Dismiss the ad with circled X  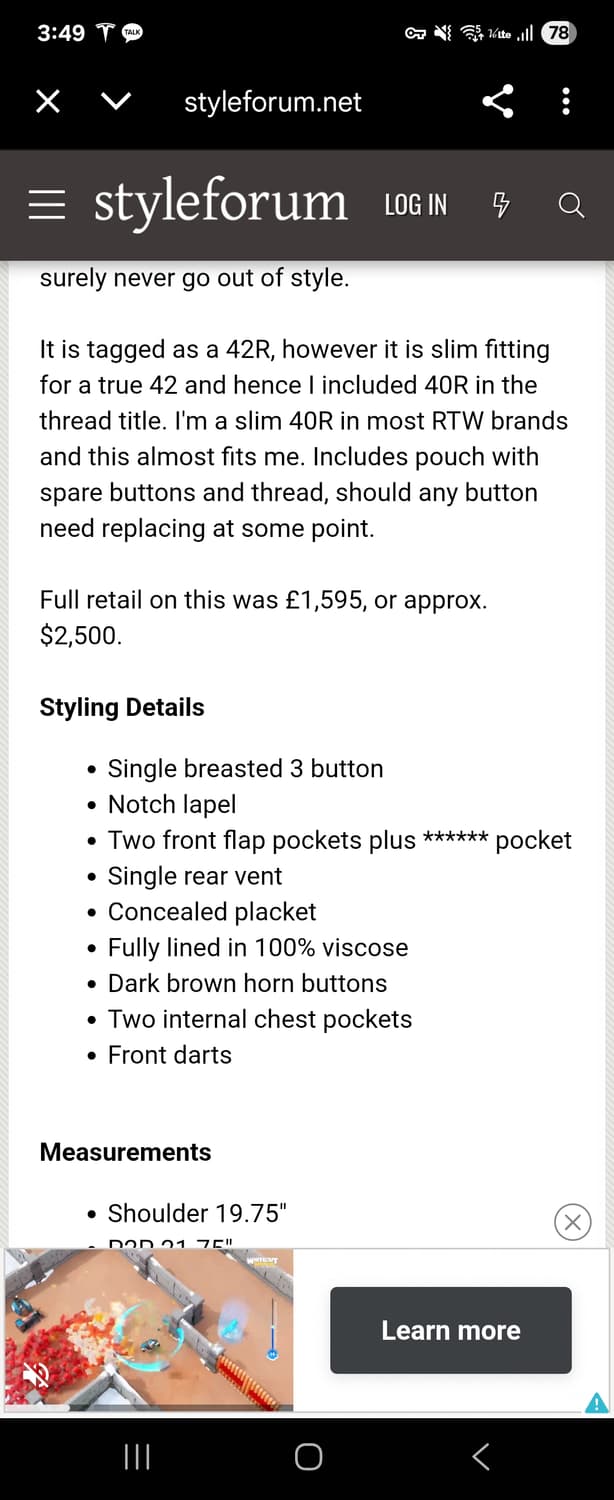coord(572,1222)
